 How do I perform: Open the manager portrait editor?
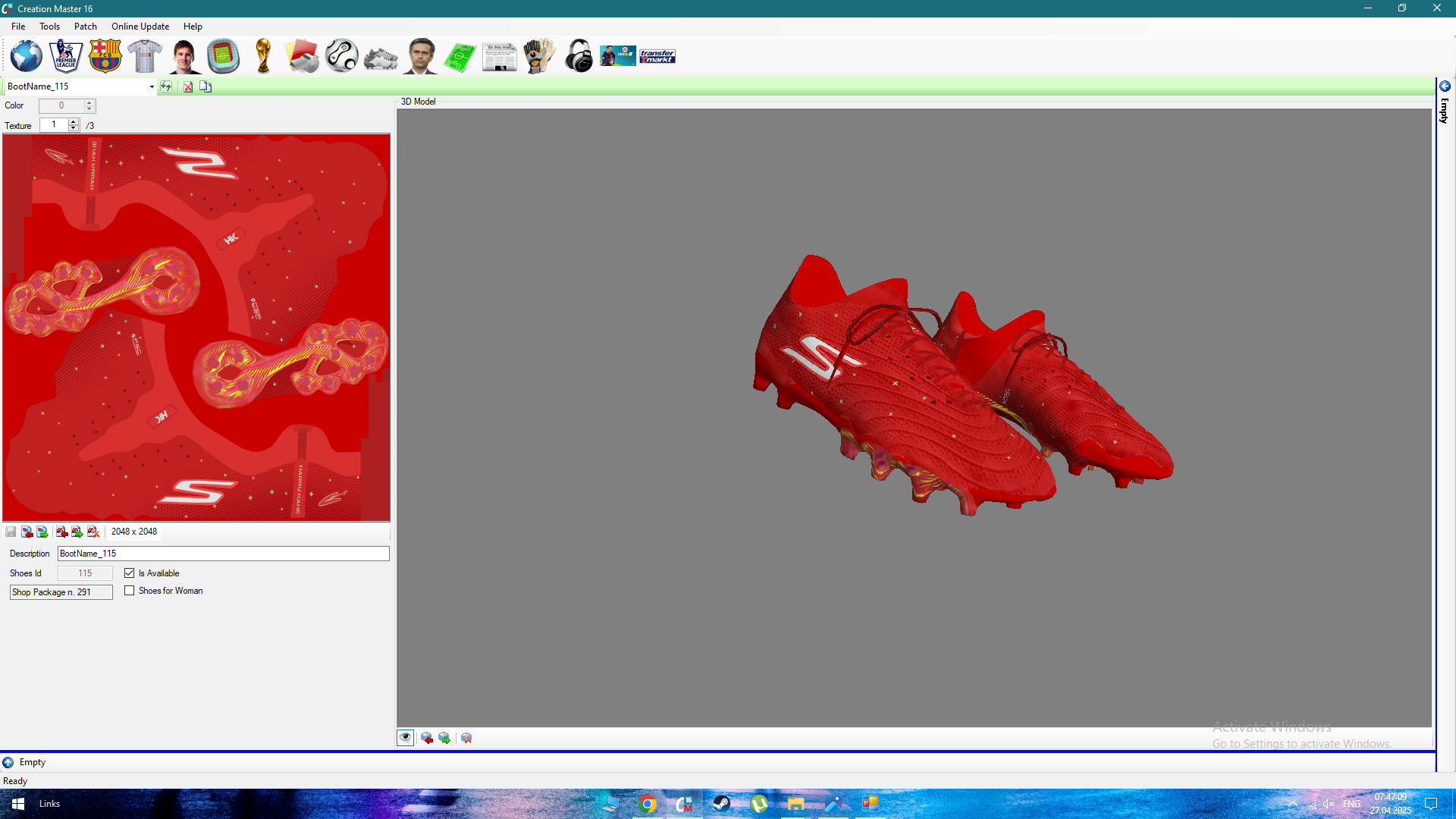420,56
